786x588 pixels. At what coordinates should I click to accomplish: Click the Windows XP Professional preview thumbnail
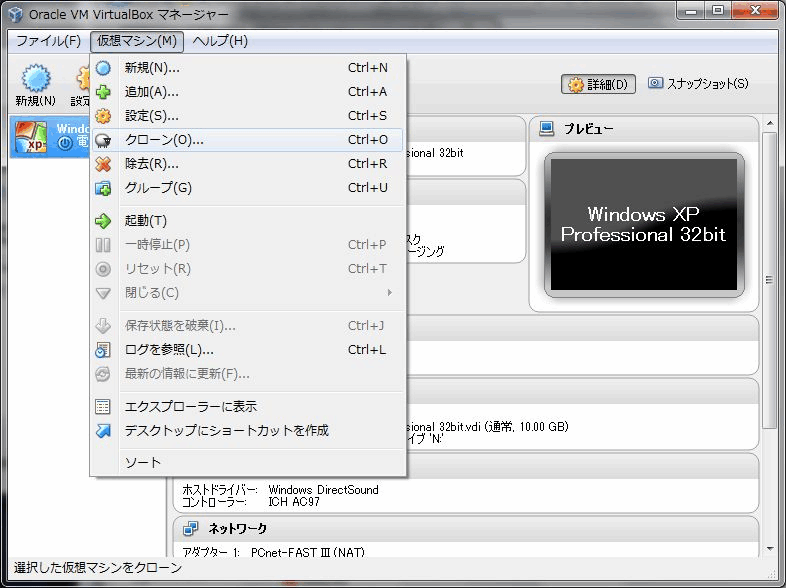coord(644,225)
